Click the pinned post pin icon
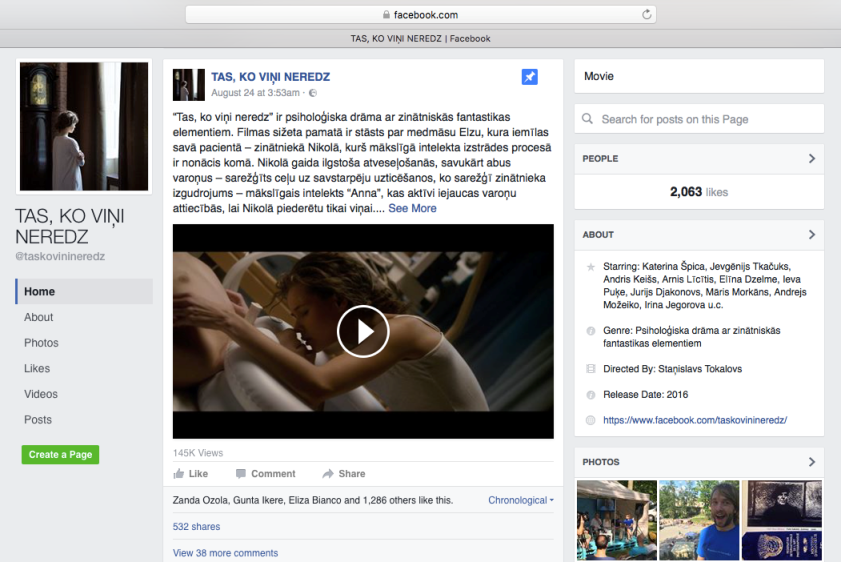Image resolution: width=841 pixels, height=562 pixels. click(529, 77)
